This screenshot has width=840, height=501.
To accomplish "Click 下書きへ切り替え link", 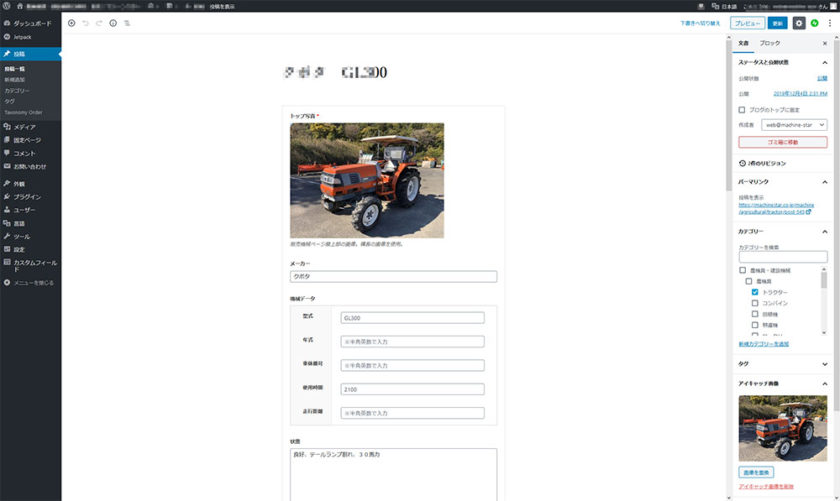I will (700, 24).
